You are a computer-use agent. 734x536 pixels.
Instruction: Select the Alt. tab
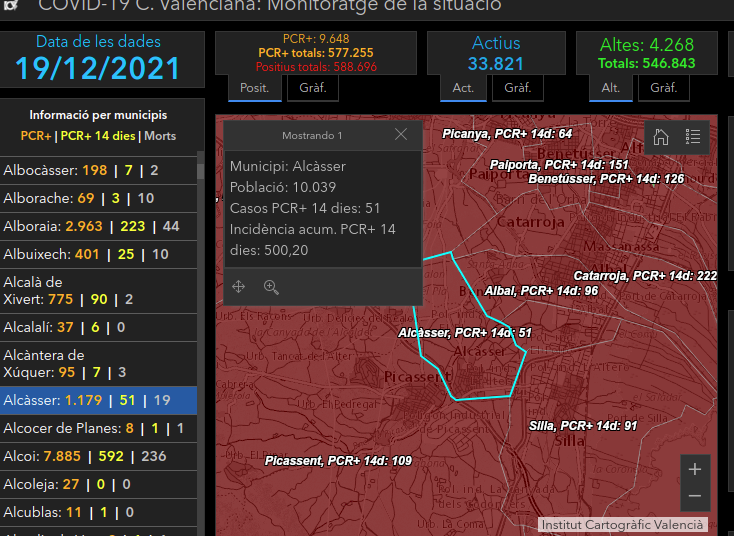(x=610, y=88)
